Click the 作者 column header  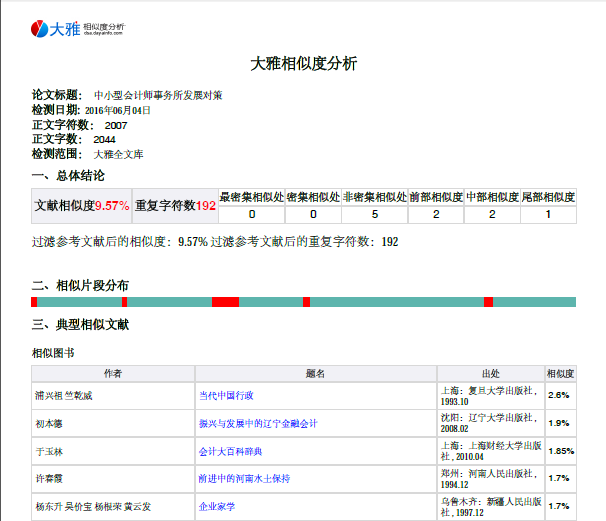113,373
